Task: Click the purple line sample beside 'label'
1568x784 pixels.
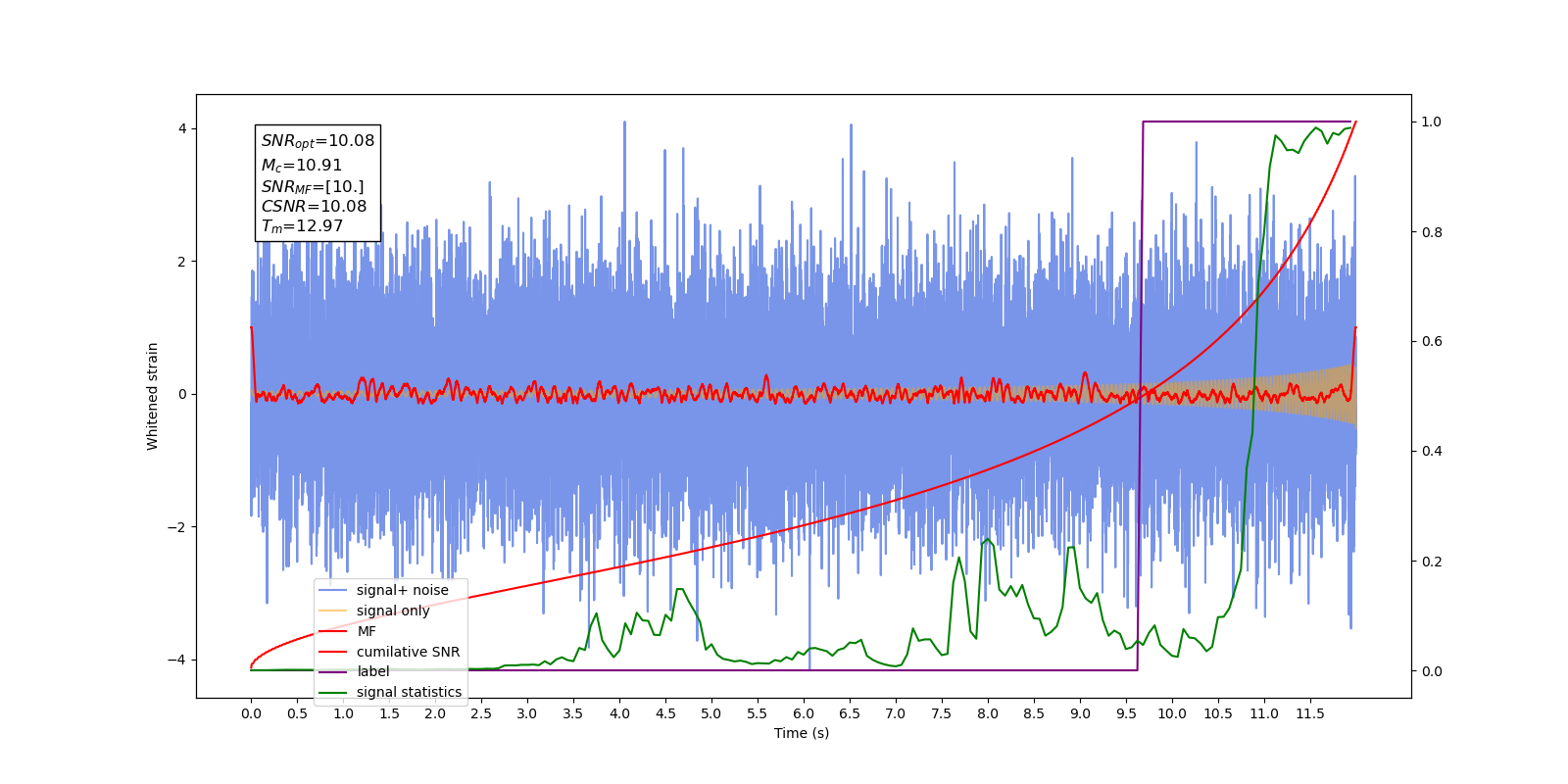Action: (x=333, y=671)
